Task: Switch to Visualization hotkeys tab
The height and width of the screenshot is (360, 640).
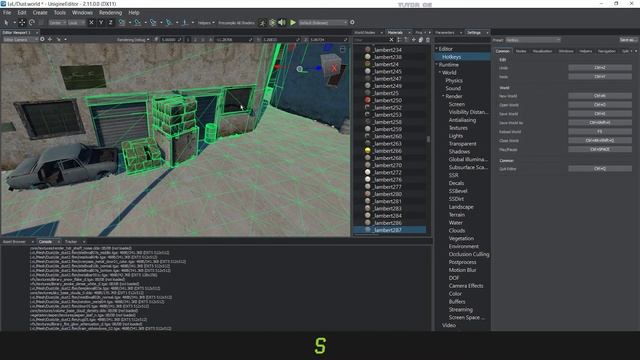Action: (x=542, y=51)
